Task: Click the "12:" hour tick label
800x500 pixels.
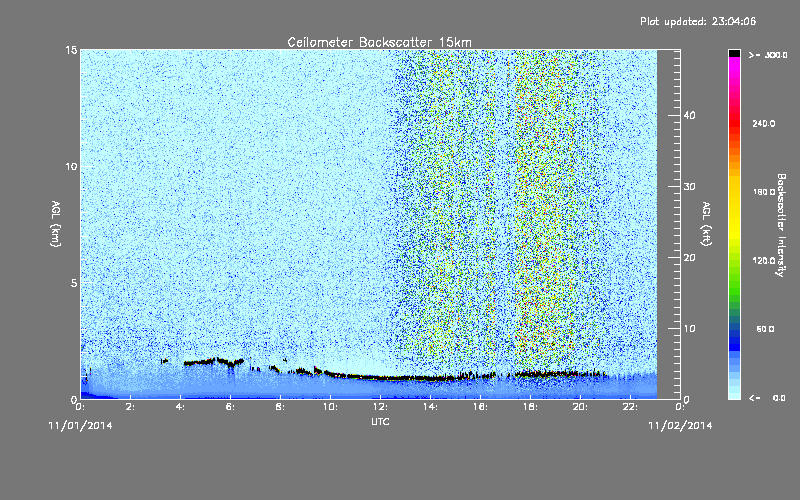Action: click(380, 407)
